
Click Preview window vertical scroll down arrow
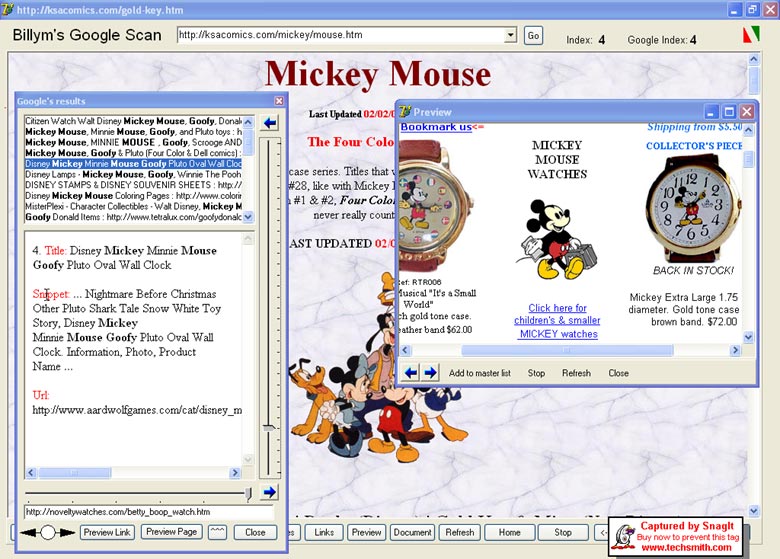pyautogui.click(x=749, y=337)
